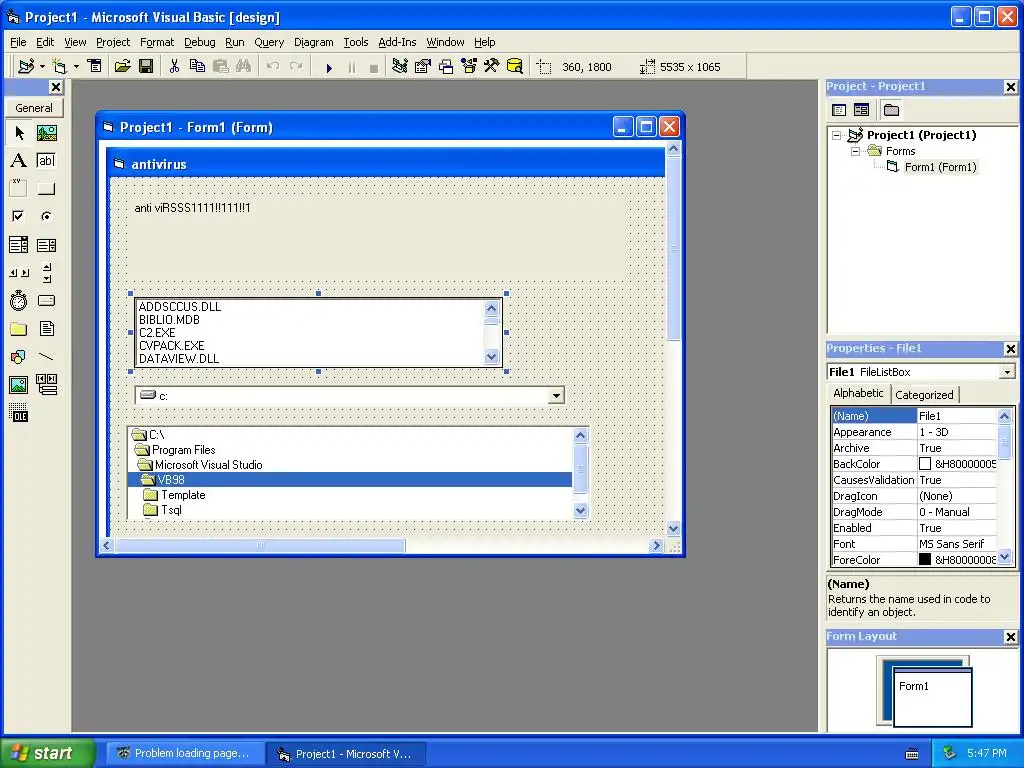Select the vertical scrollbar tool
The image size is (1024, 768).
point(46,273)
